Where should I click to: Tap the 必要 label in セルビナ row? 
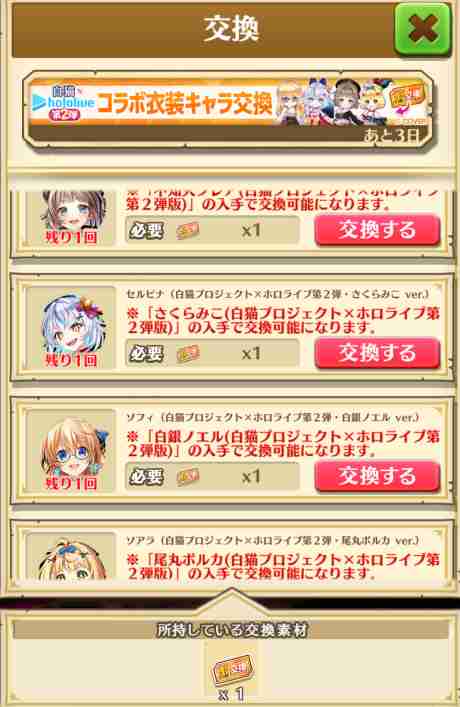coord(146,354)
